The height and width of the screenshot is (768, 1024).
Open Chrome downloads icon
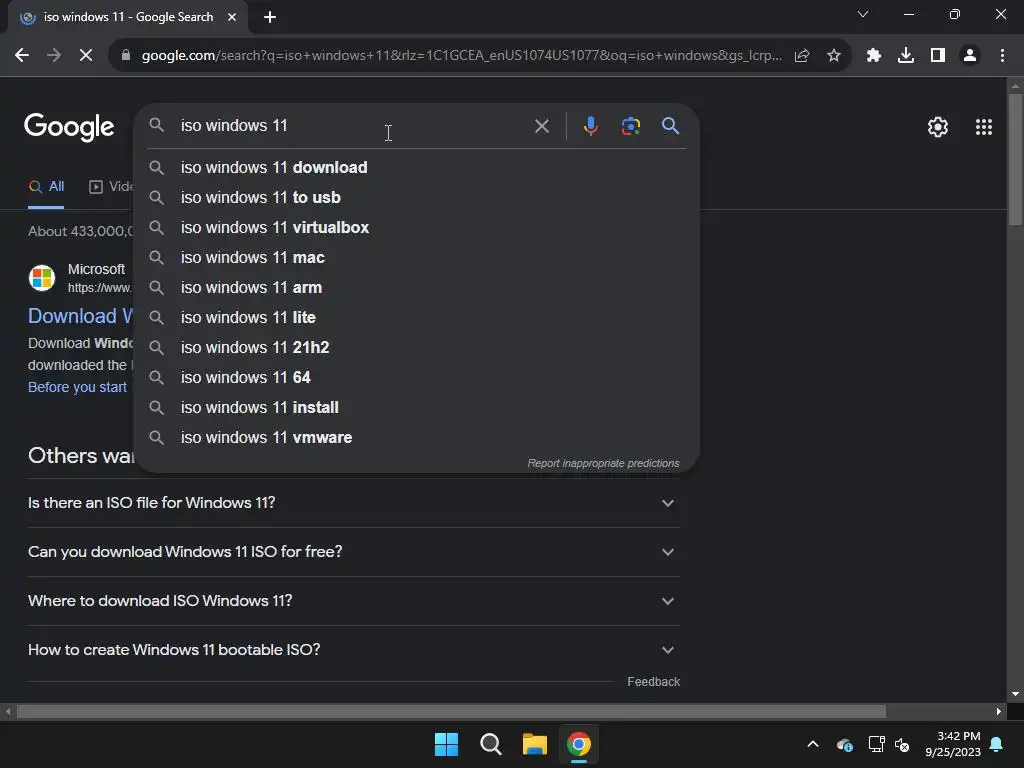pyautogui.click(x=906, y=56)
